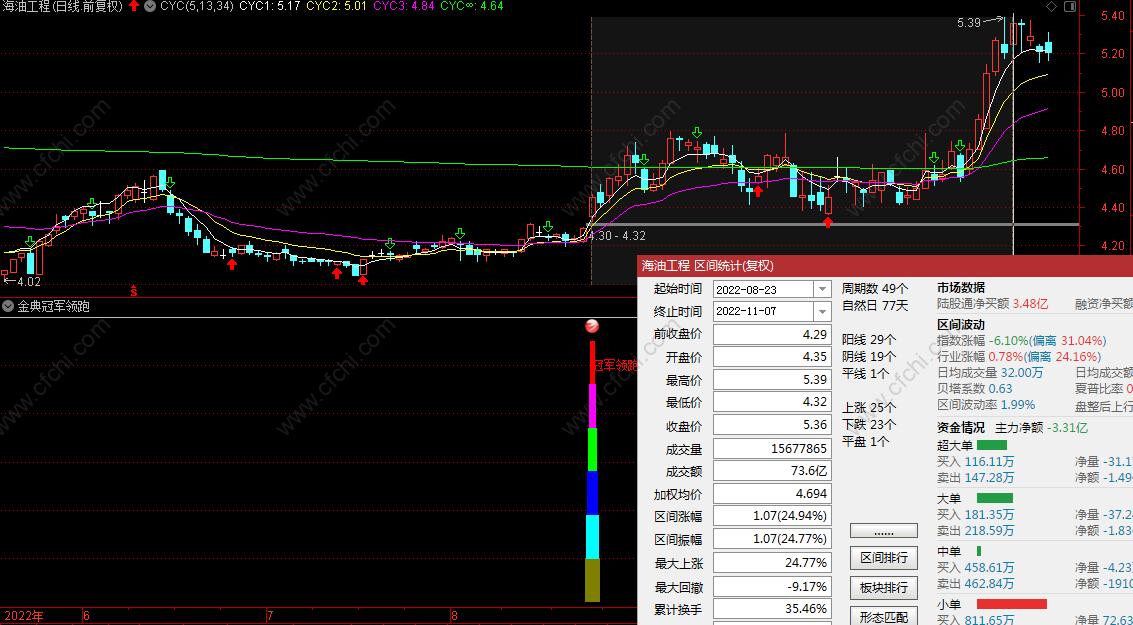The image size is (1133, 625).
Task: Select 最大回撤 value -9.17%
Action: click(x=772, y=587)
